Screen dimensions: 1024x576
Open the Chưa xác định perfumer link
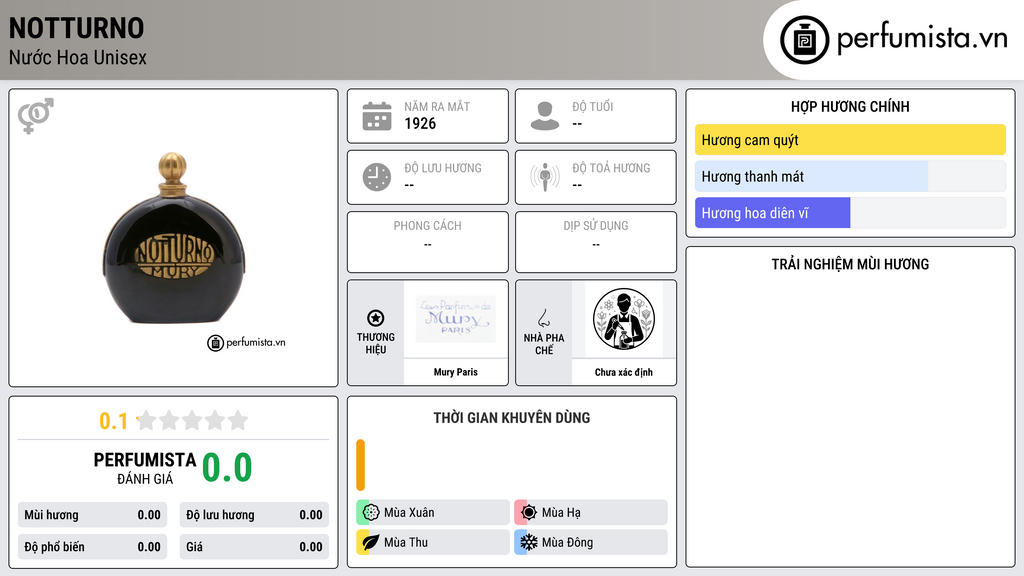(x=624, y=372)
